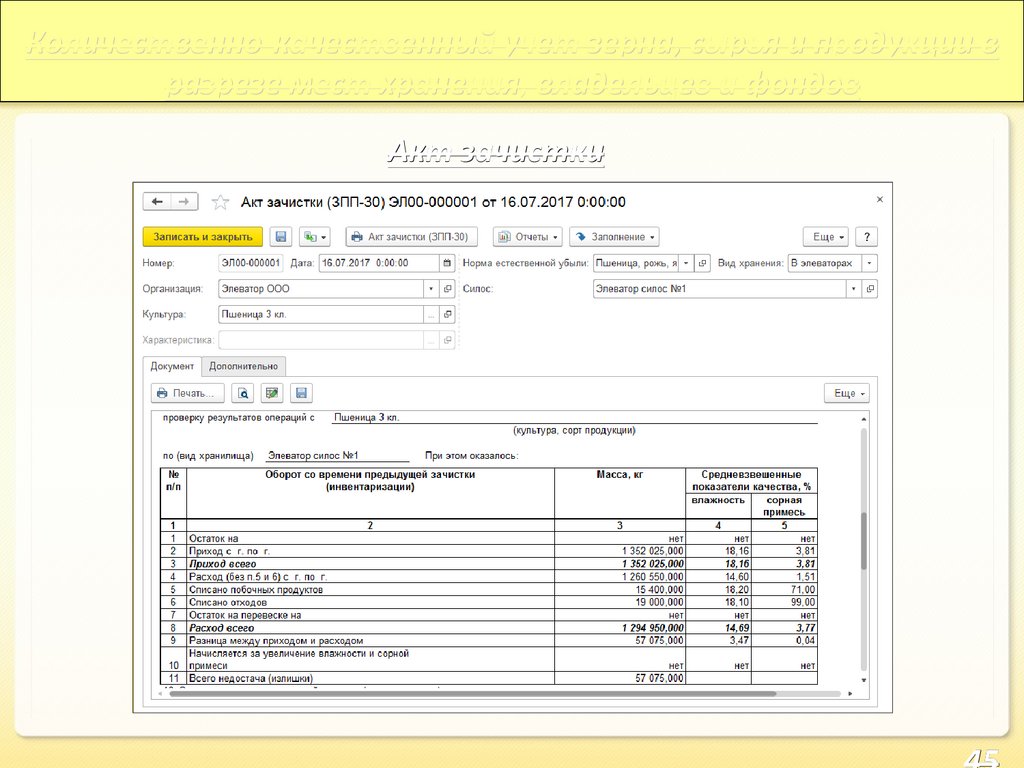The height and width of the screenshot is (768, 1024).
Task: Click the print preview magnifier icon
Action: [243, 393]
